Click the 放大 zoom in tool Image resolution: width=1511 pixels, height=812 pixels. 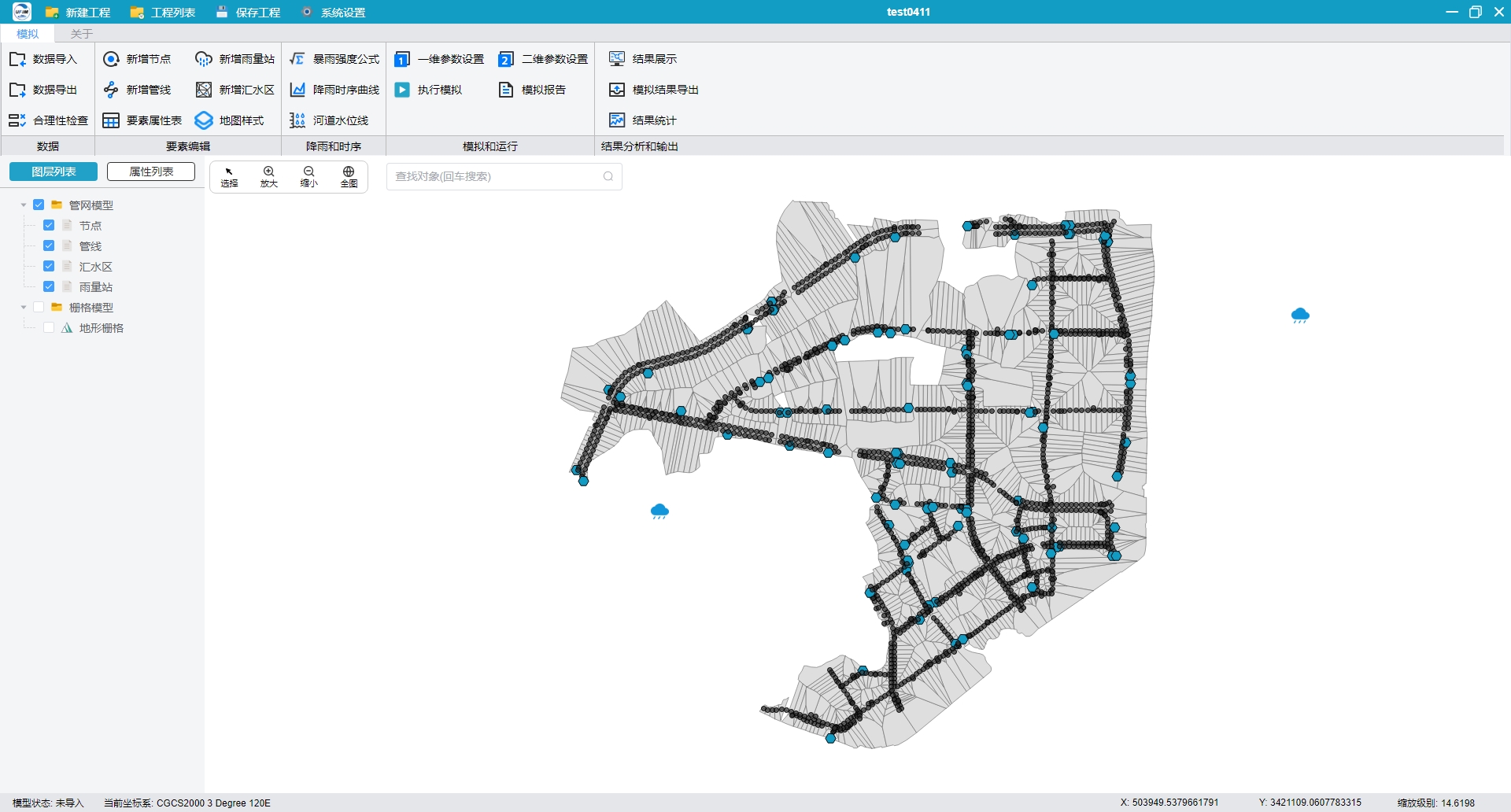coord(269,176)
